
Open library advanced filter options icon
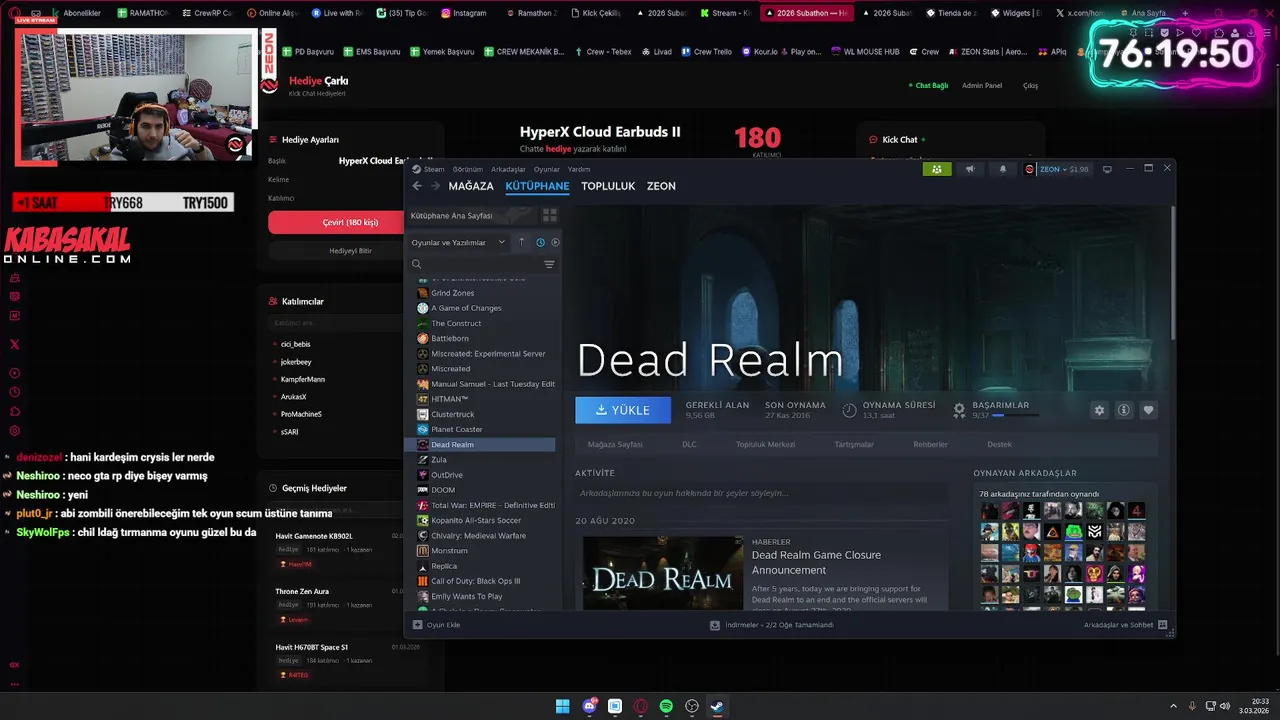coord(549,264)
